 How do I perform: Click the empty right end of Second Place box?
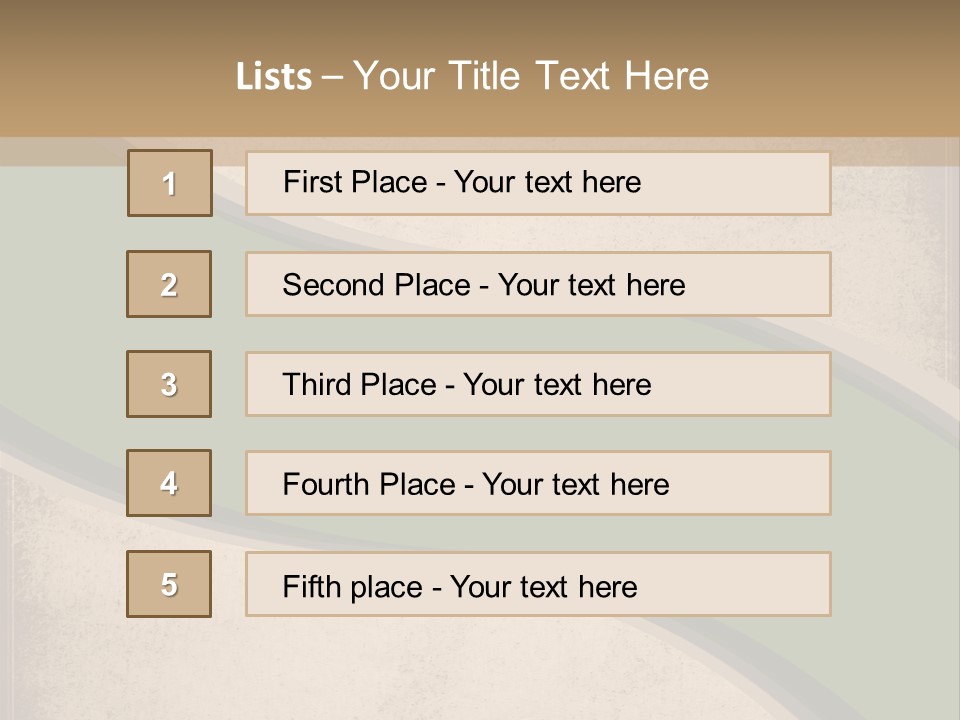[x=770, y=284]
